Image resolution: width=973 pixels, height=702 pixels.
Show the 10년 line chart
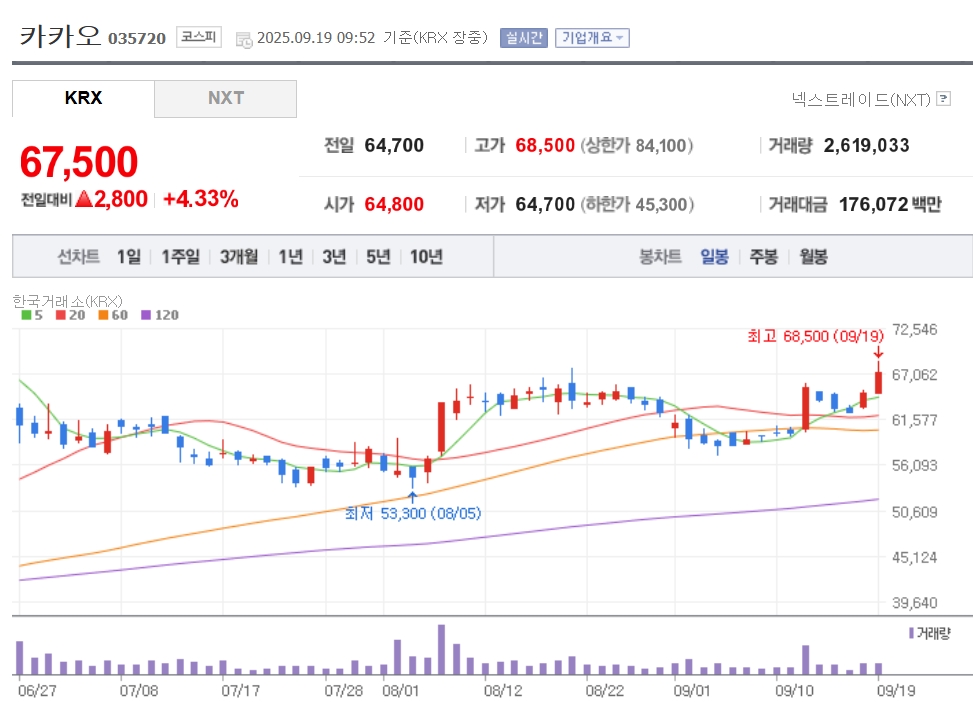[426, 256]
